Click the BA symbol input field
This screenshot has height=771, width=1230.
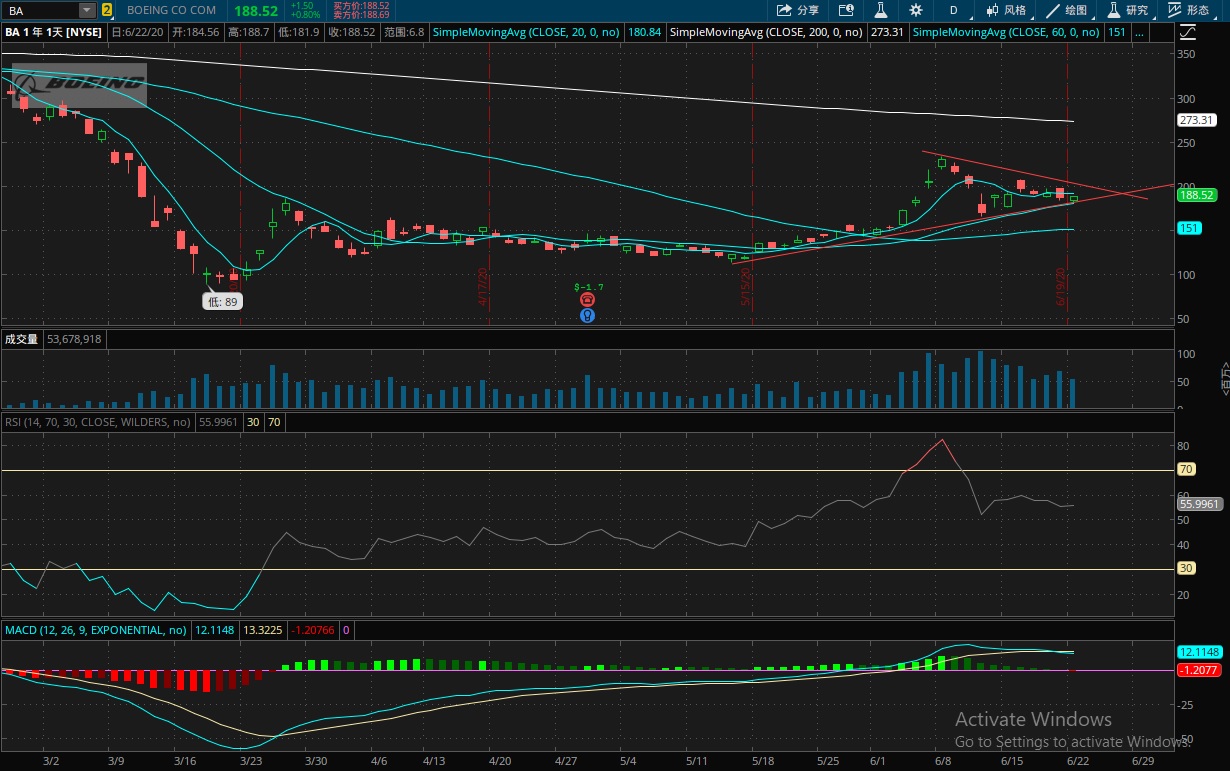(40, 10)
